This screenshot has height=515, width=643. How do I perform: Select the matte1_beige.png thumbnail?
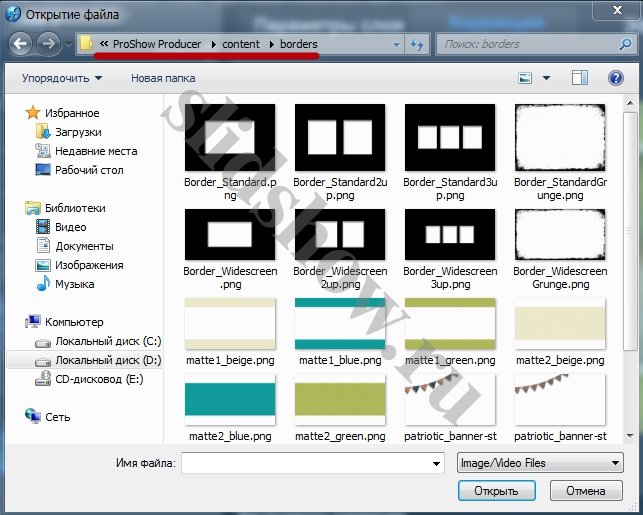(230, 324)
